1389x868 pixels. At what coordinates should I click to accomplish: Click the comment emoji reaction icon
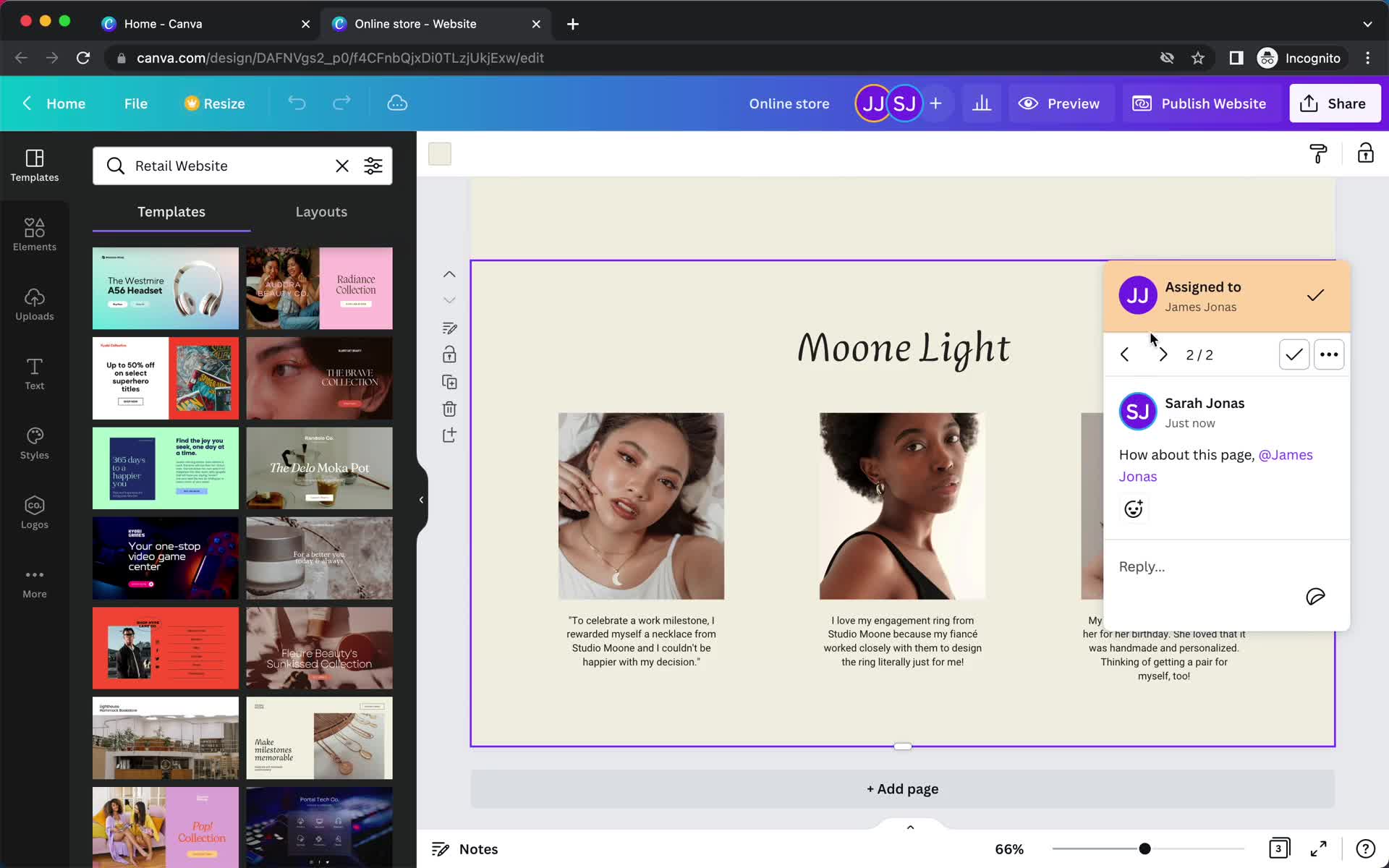1133,508
